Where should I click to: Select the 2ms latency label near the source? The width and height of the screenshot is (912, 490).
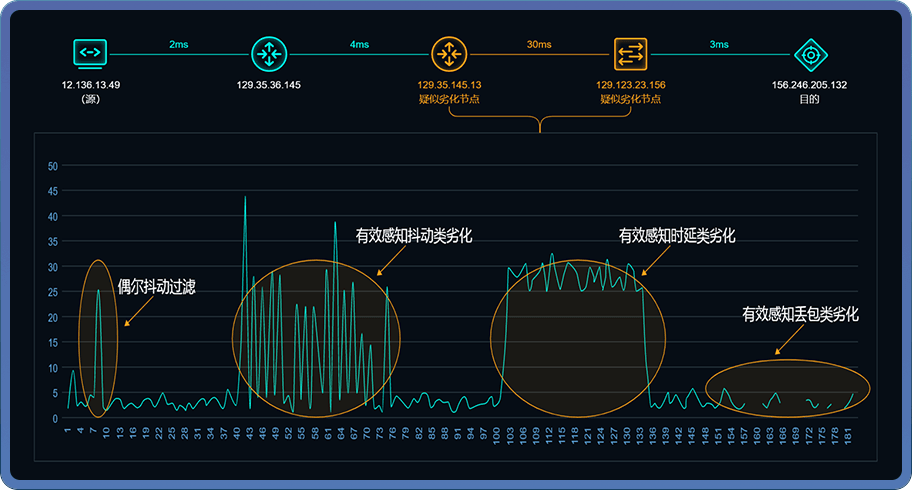[179, 45]
